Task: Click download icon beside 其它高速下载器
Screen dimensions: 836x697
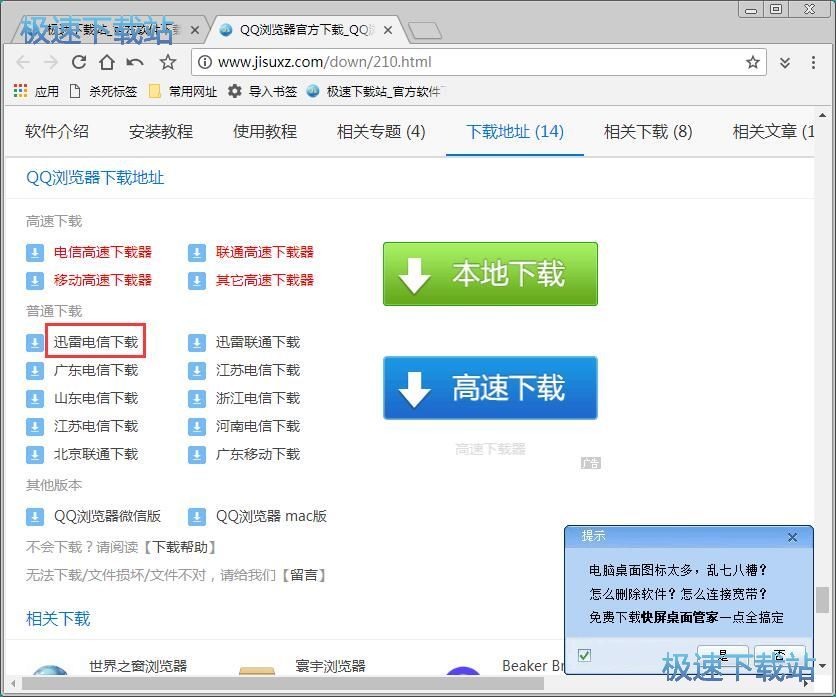Action: pos(197,281)
